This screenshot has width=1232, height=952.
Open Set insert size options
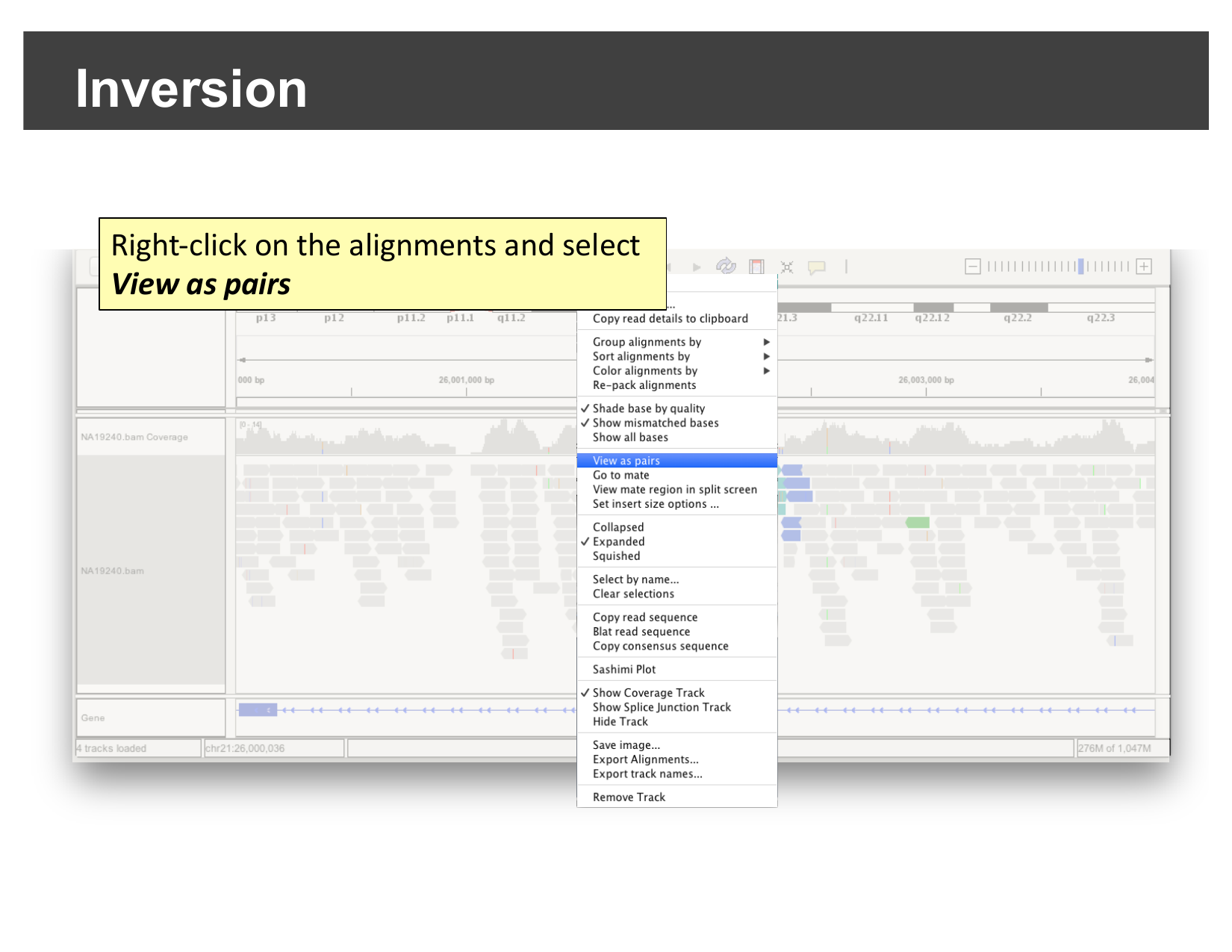pyautogui.click(x=677, y=504)
